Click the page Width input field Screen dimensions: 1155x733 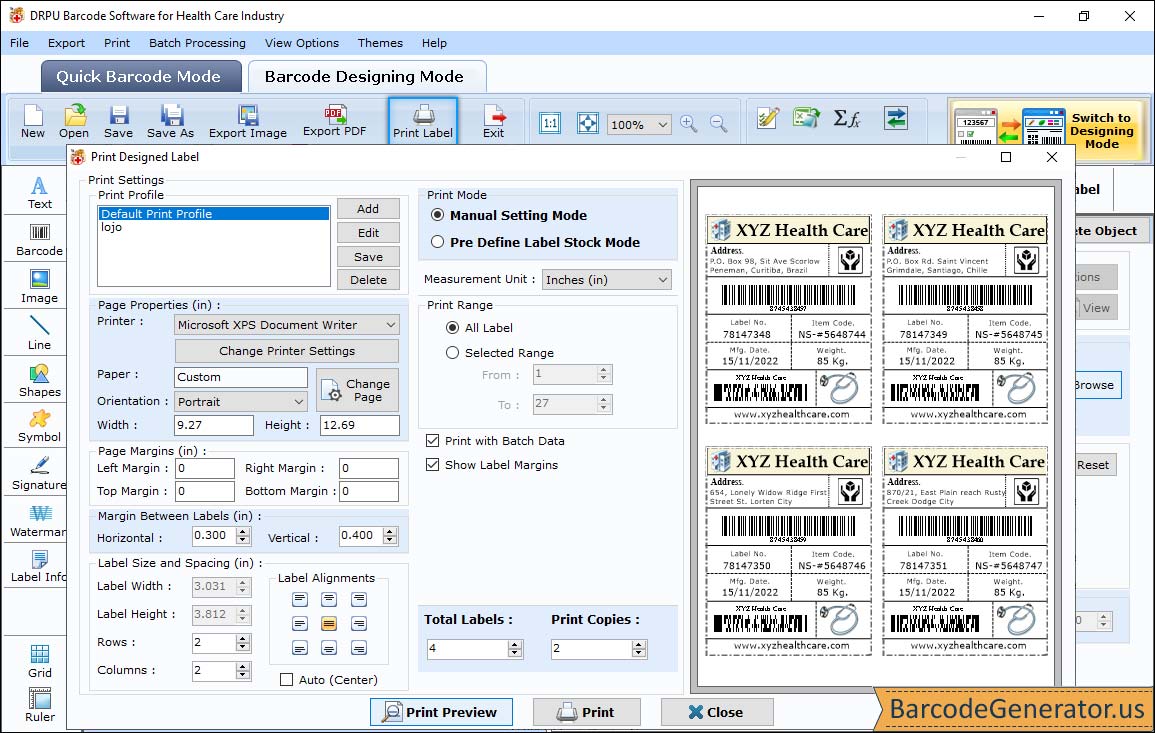214,425
